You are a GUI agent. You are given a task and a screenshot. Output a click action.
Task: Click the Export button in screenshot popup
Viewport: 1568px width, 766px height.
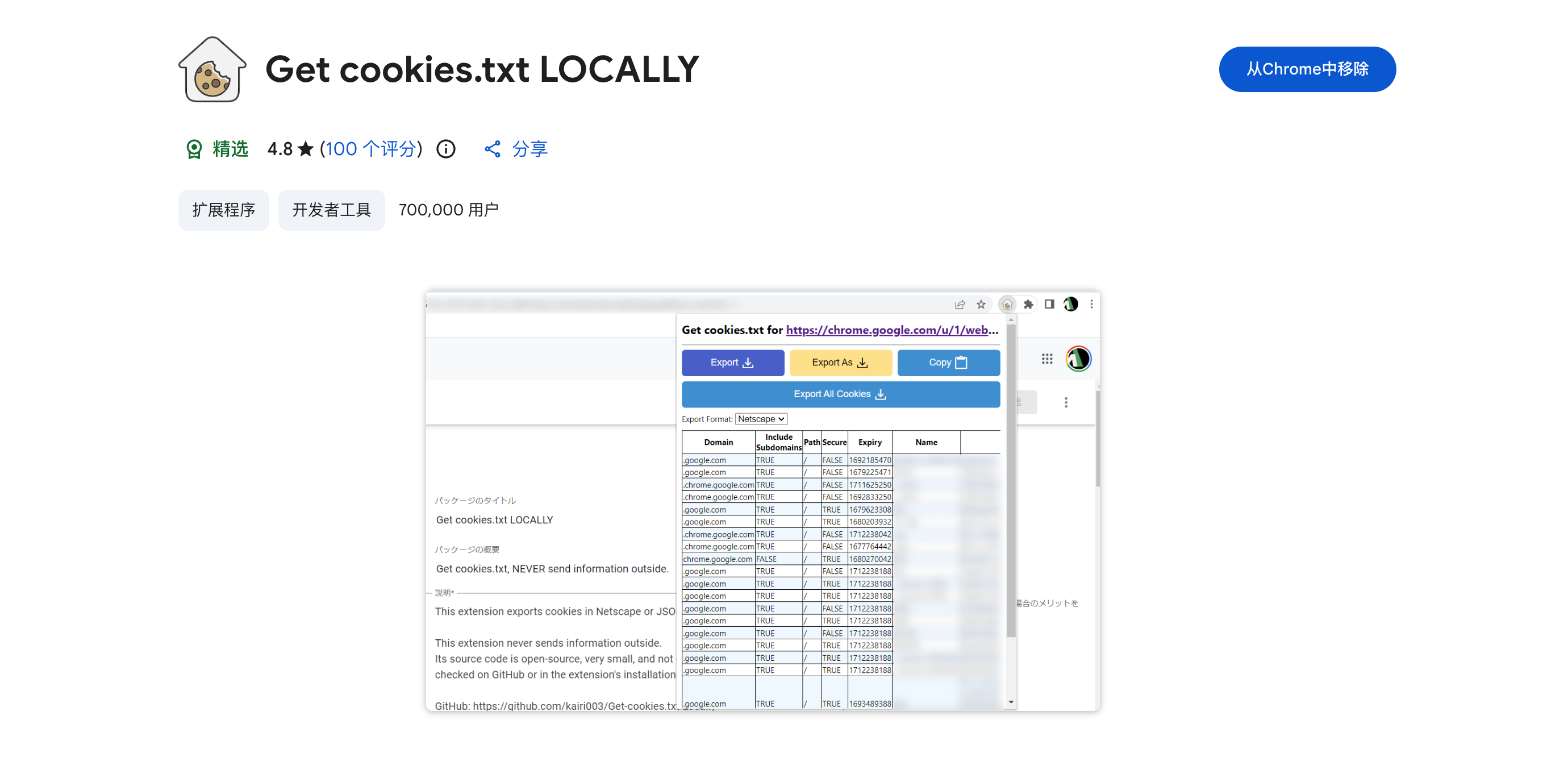pos(732,363)
